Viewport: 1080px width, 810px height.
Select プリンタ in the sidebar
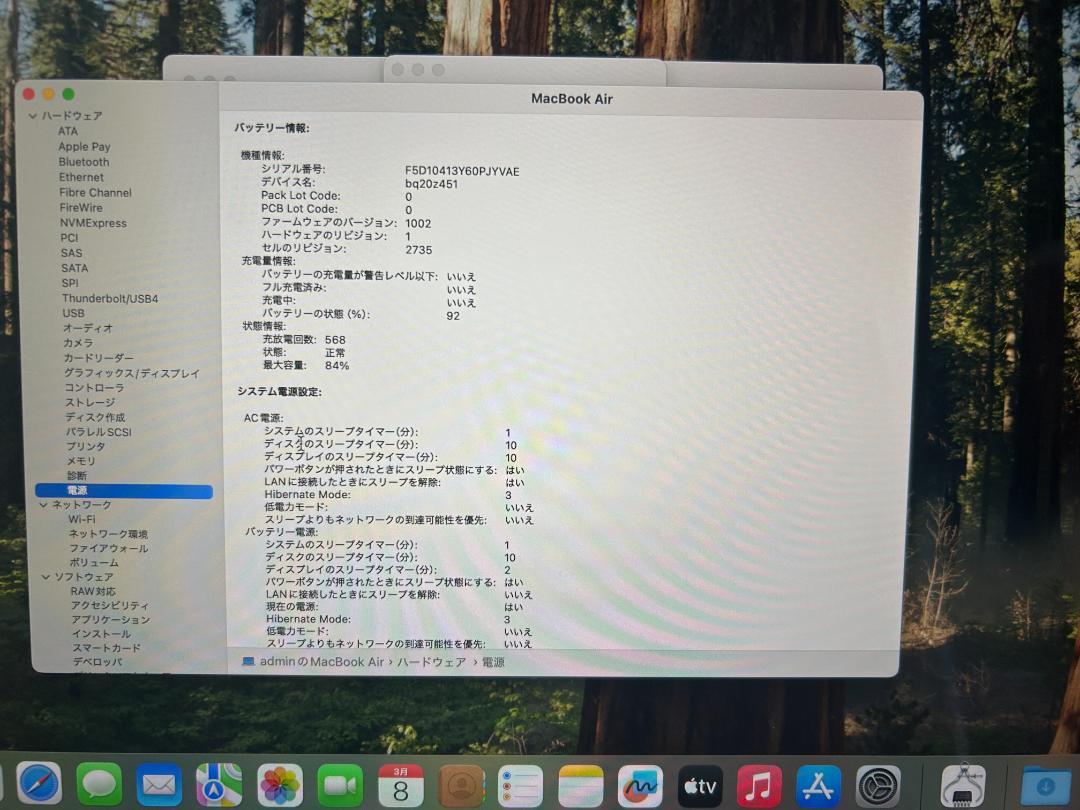click(86, 446)
